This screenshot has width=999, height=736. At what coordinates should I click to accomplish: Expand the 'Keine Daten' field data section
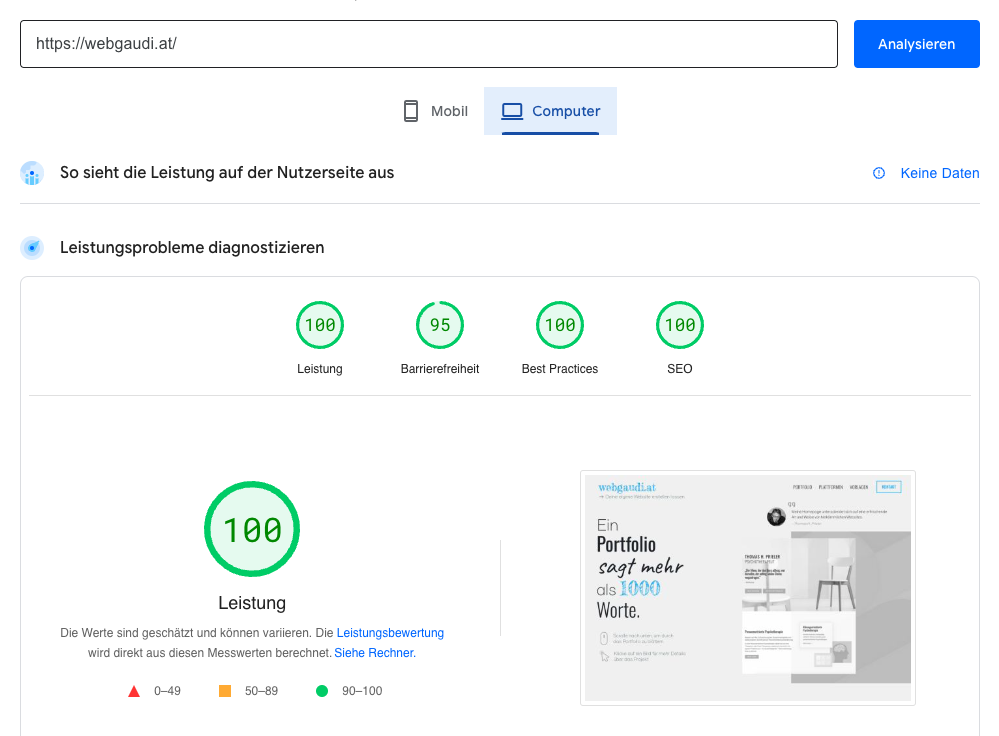pyautogui.click(x=939, y=173)
